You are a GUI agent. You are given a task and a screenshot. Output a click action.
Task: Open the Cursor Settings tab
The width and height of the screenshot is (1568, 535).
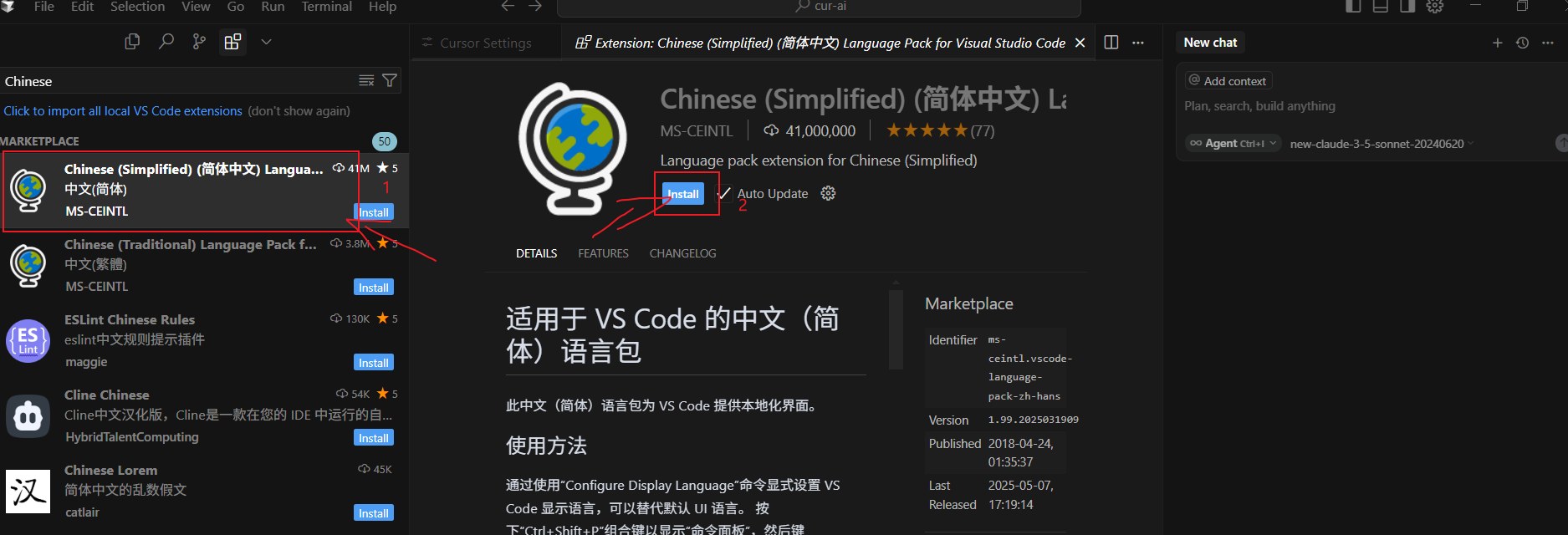(486, 43)
